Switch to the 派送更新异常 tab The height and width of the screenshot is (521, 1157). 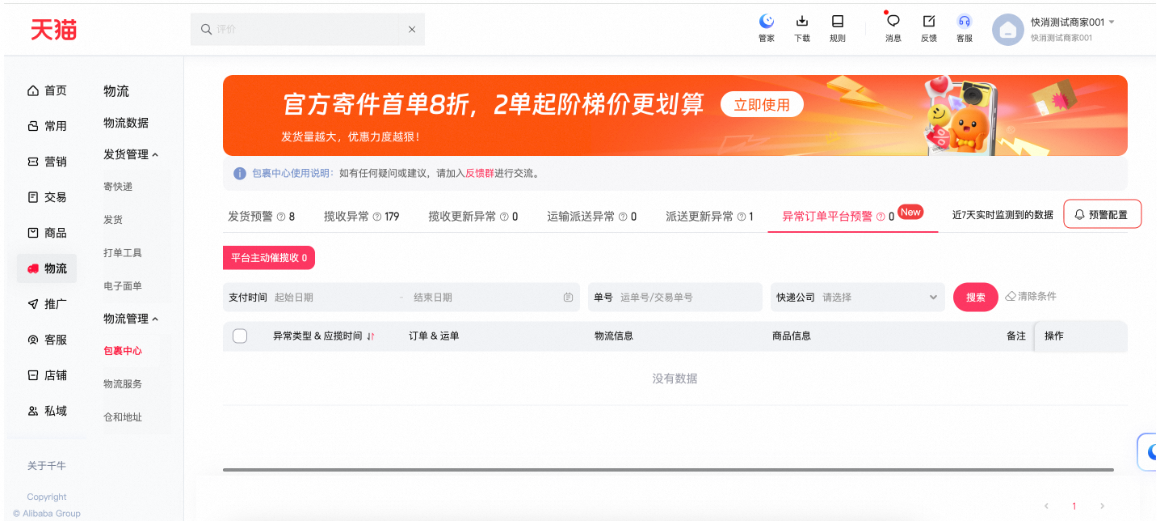(x=709, y=216)
